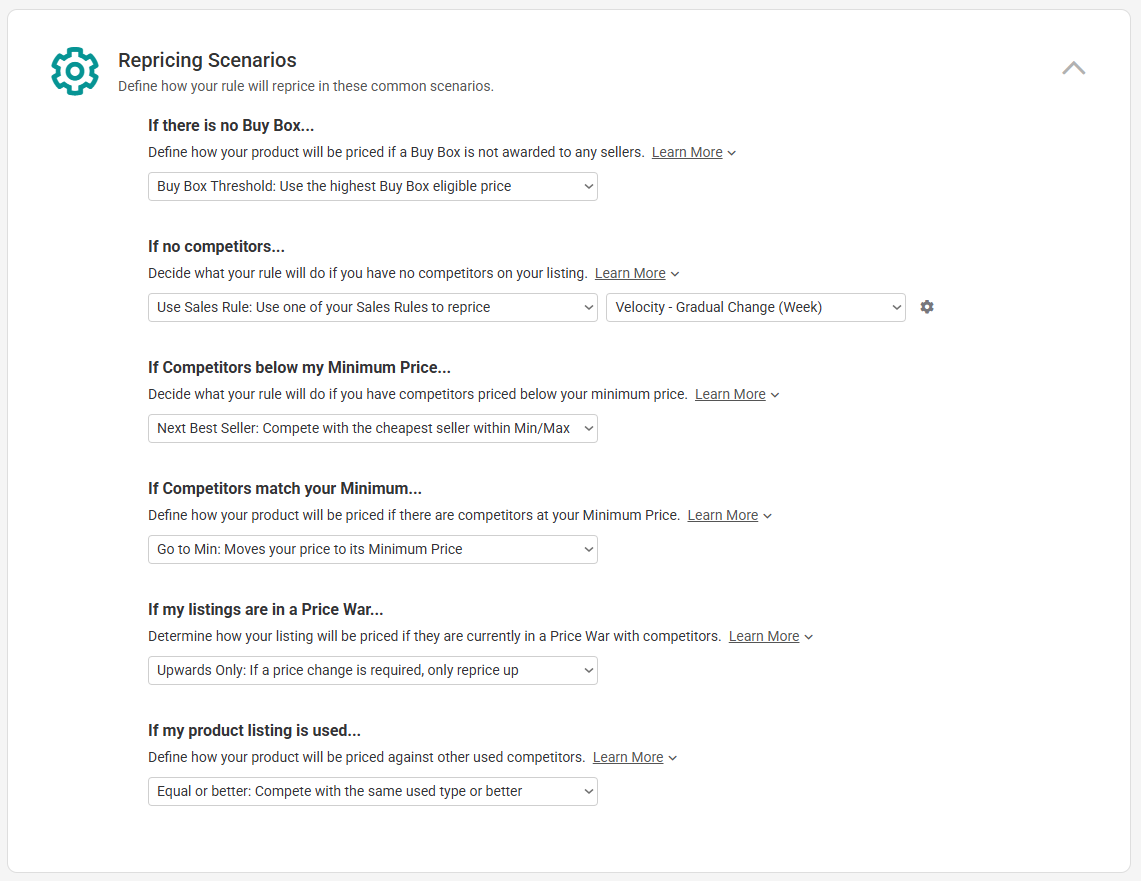Open the Equal or better used listing dropdown
The width and height of the screenshot is (1141, 881).
(x=373, y=792)
